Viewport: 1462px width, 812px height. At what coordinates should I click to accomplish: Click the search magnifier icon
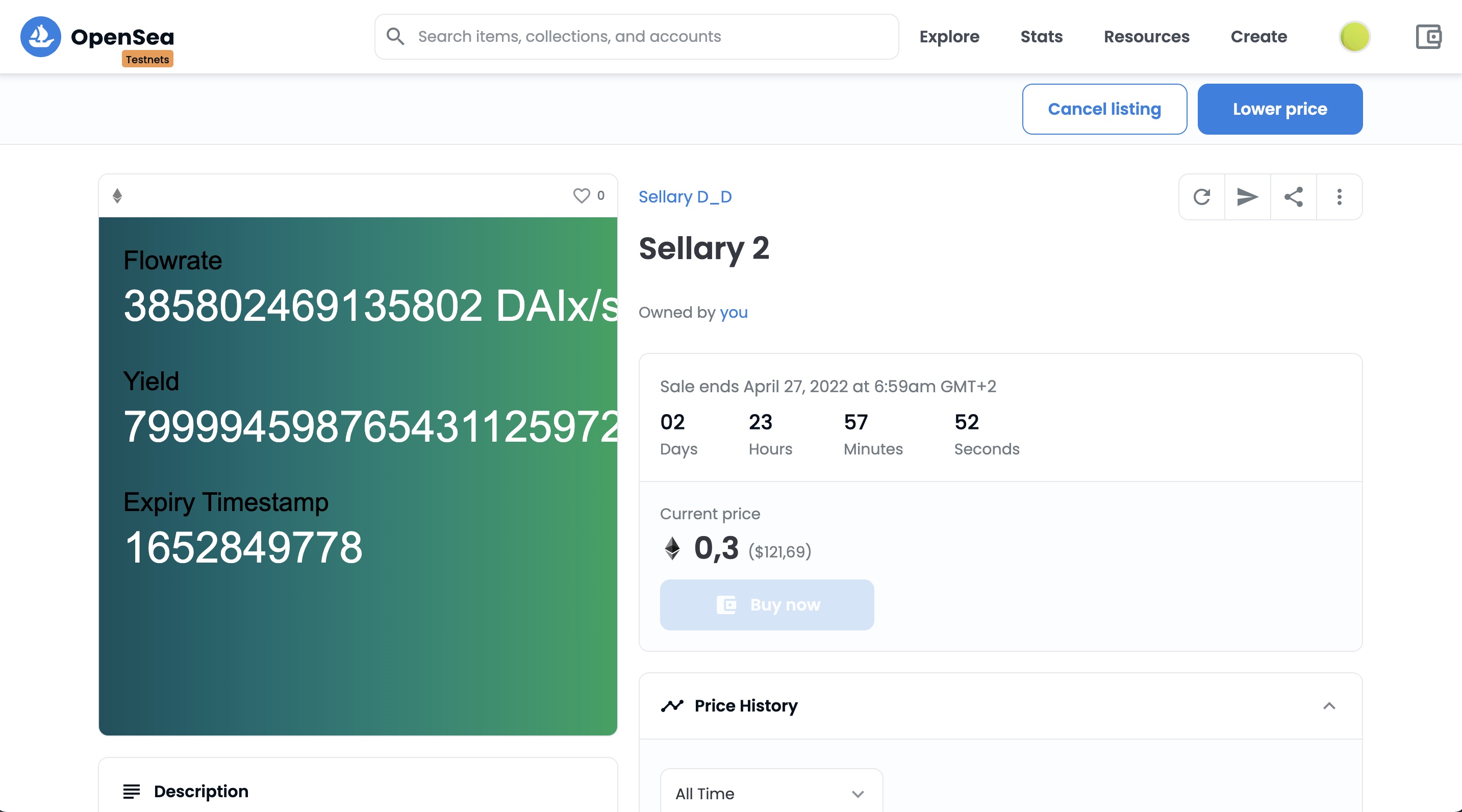point(395,36)
